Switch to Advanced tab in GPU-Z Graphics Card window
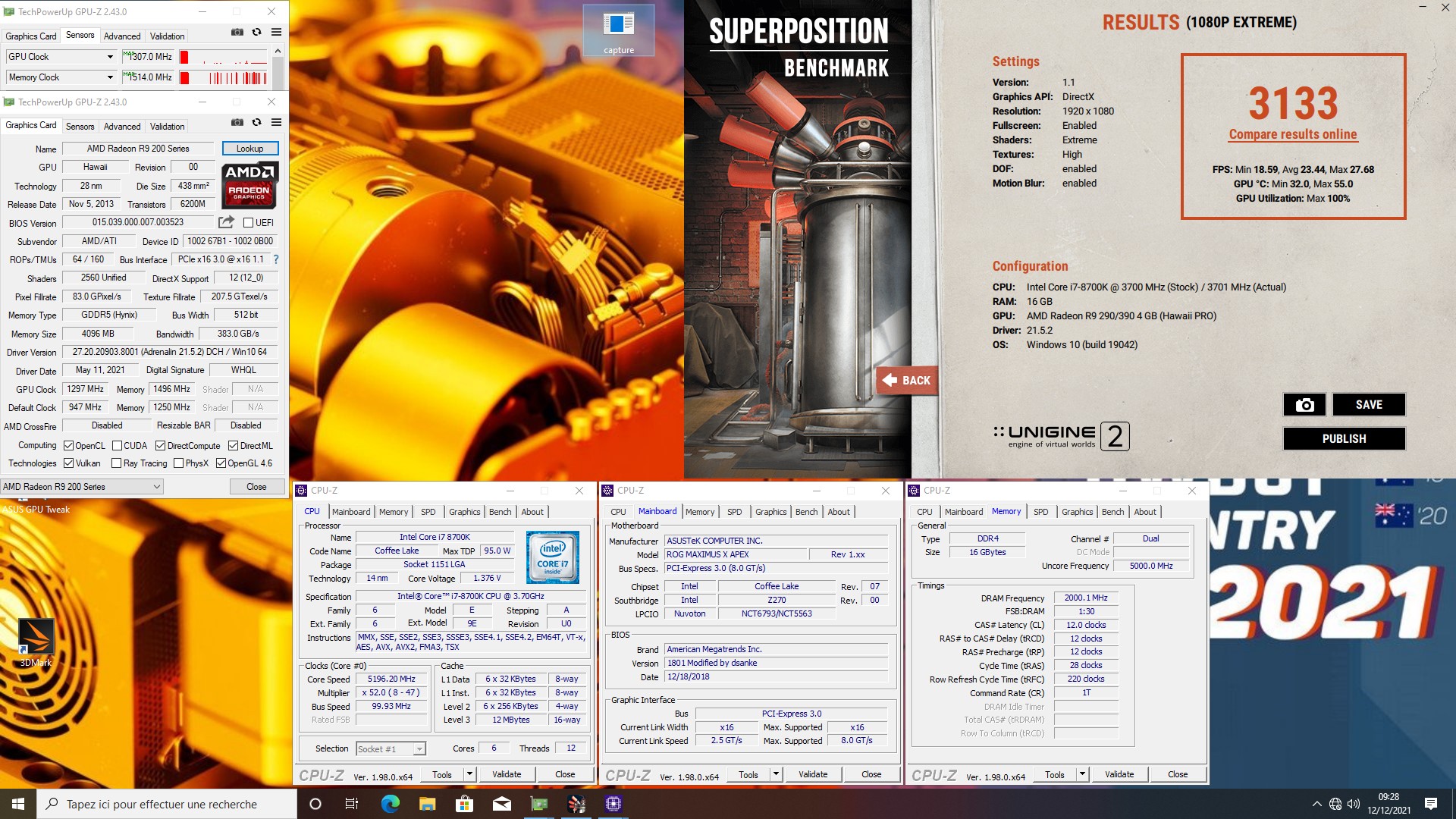Viewport: 1456px width, 819px height. coord(122,127)
